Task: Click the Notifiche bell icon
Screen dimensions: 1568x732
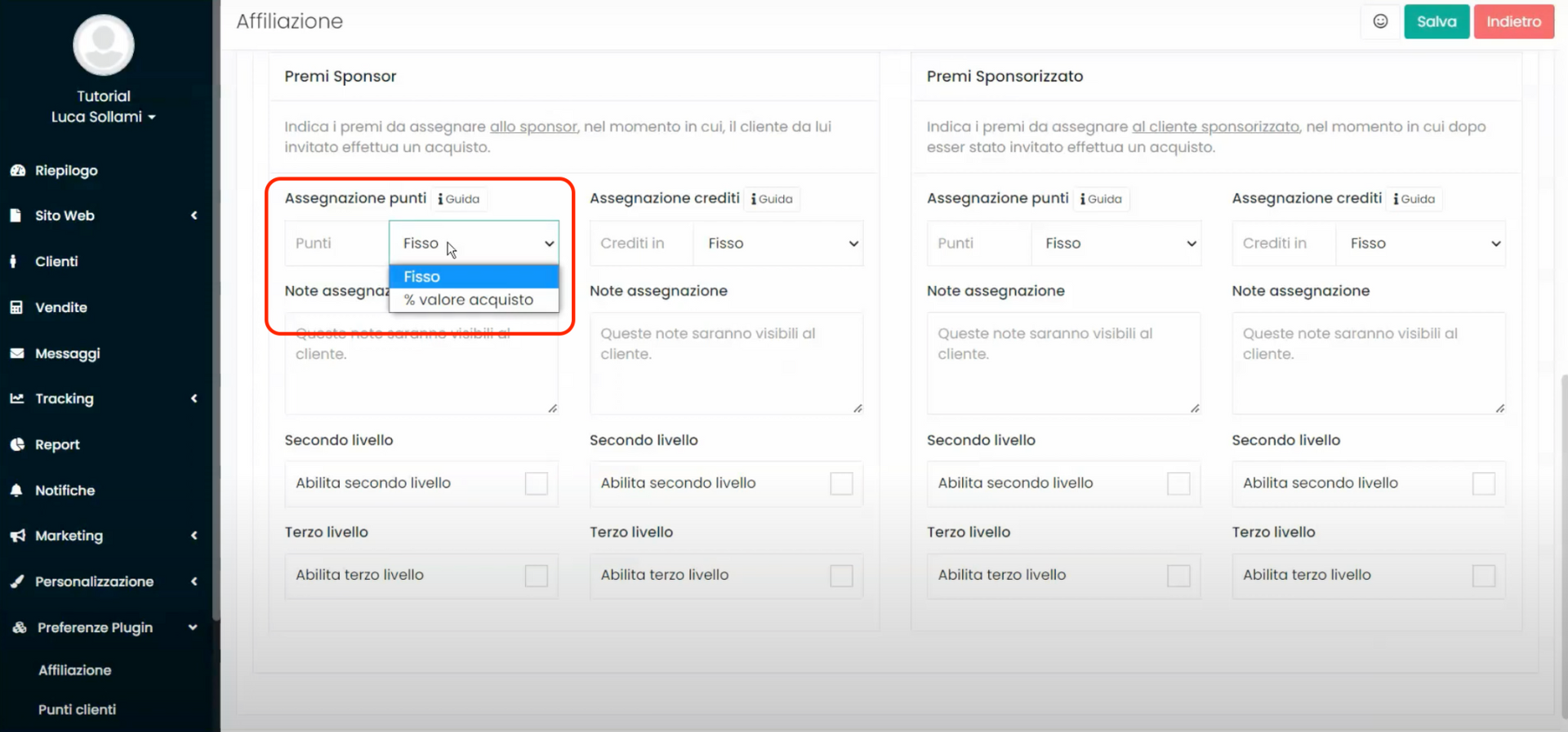Action: [x=16, y=490]
